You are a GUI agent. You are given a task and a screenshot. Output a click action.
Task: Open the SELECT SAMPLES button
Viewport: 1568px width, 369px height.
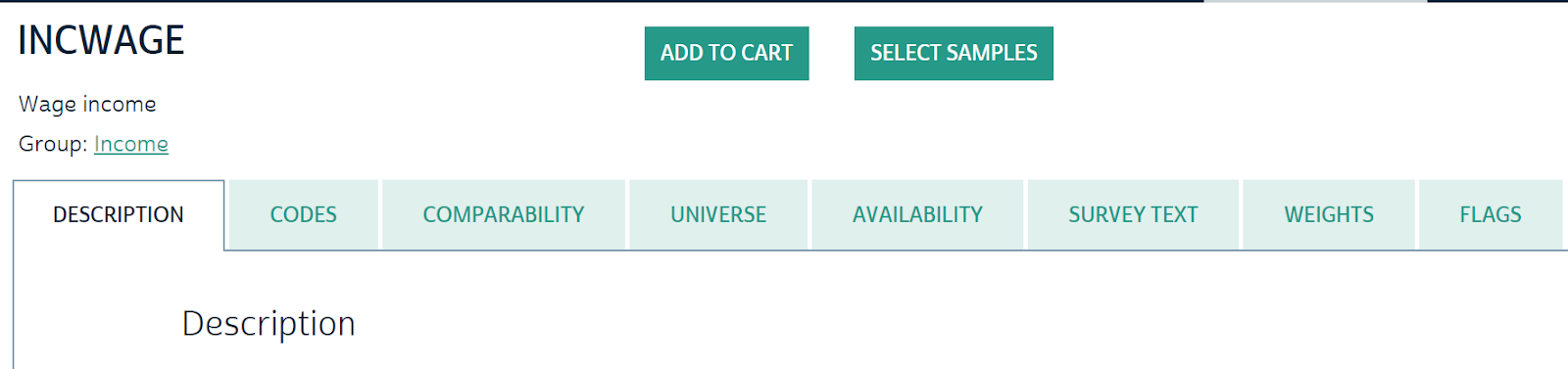(954, 53)
